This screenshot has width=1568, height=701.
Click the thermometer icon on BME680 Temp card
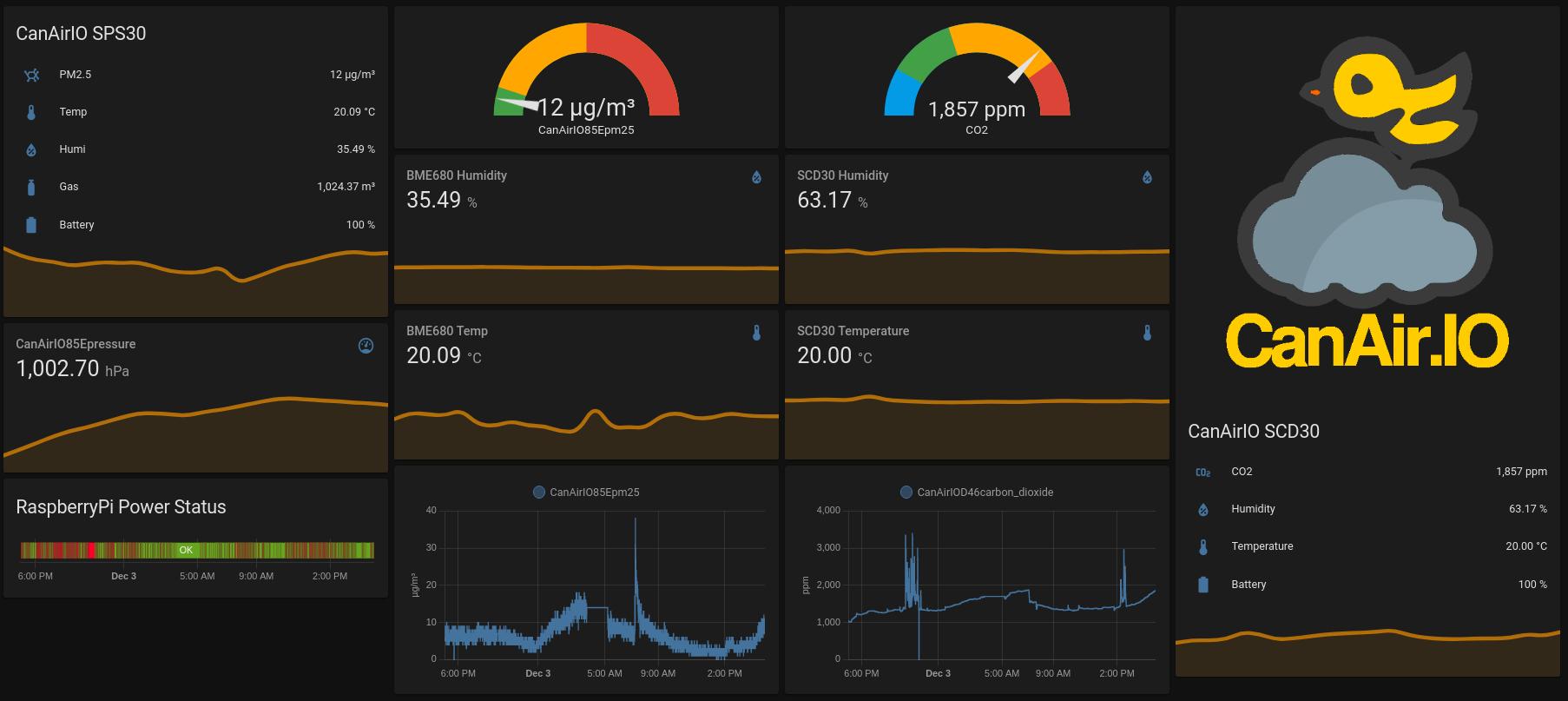click(x=756, y=333)
